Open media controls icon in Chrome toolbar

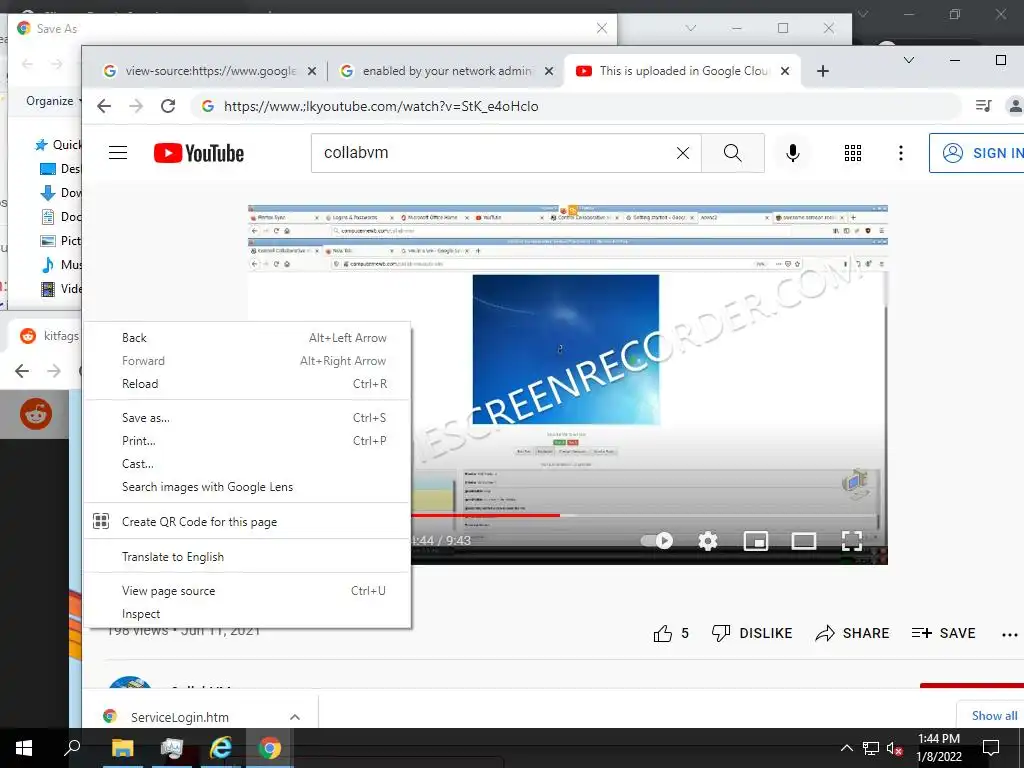[x=983, y=105]
